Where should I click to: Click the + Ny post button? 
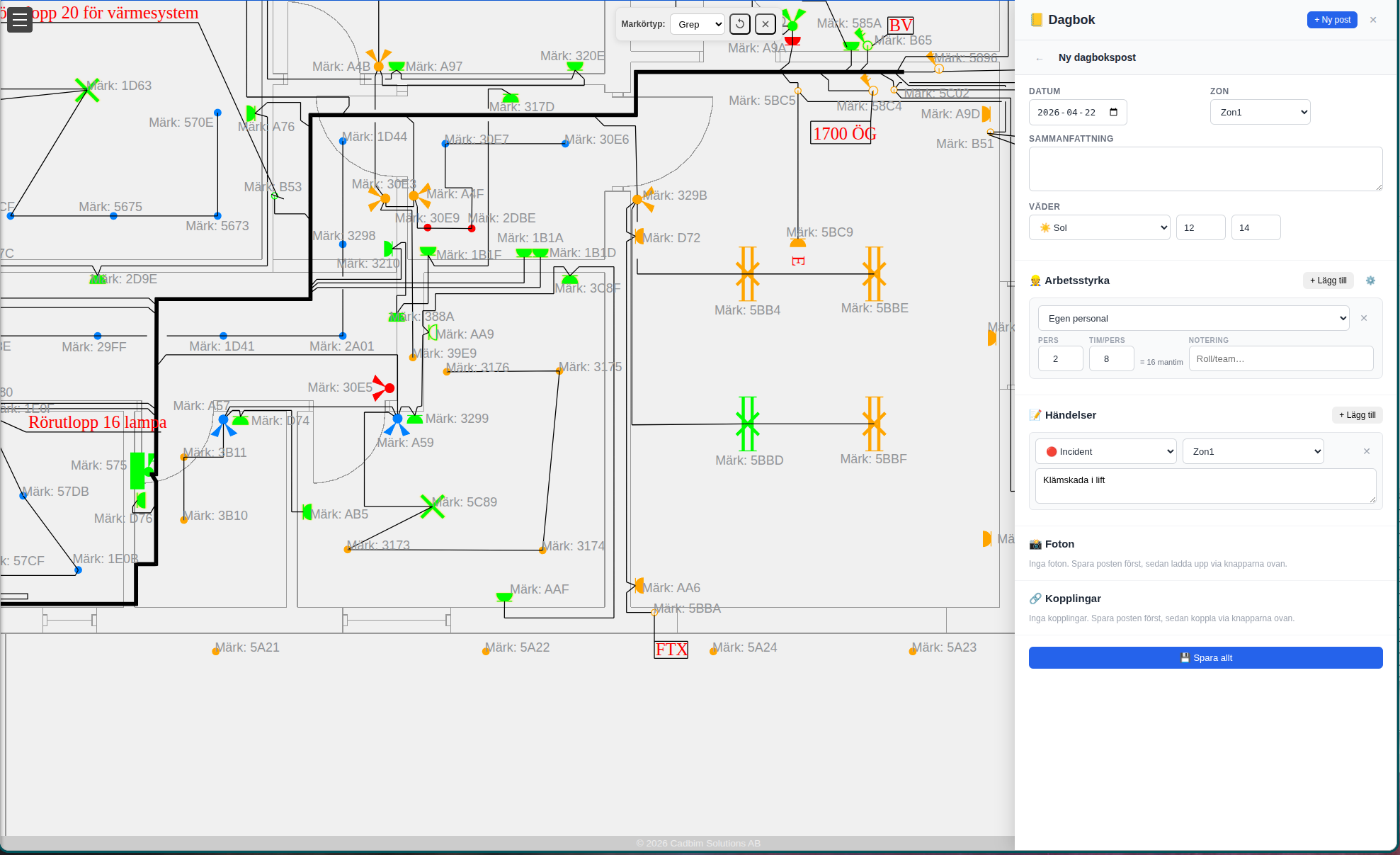1331,20
